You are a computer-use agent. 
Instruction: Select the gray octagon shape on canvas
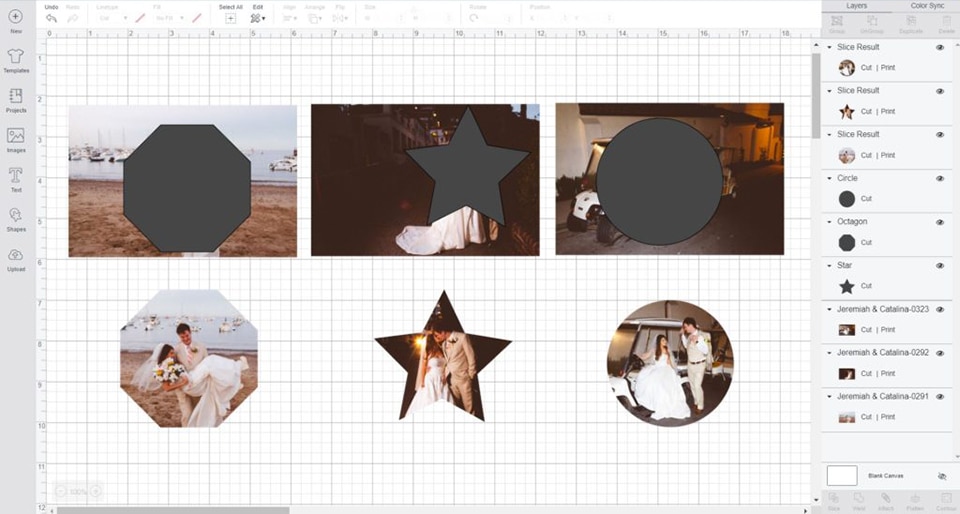coord(187,188)
